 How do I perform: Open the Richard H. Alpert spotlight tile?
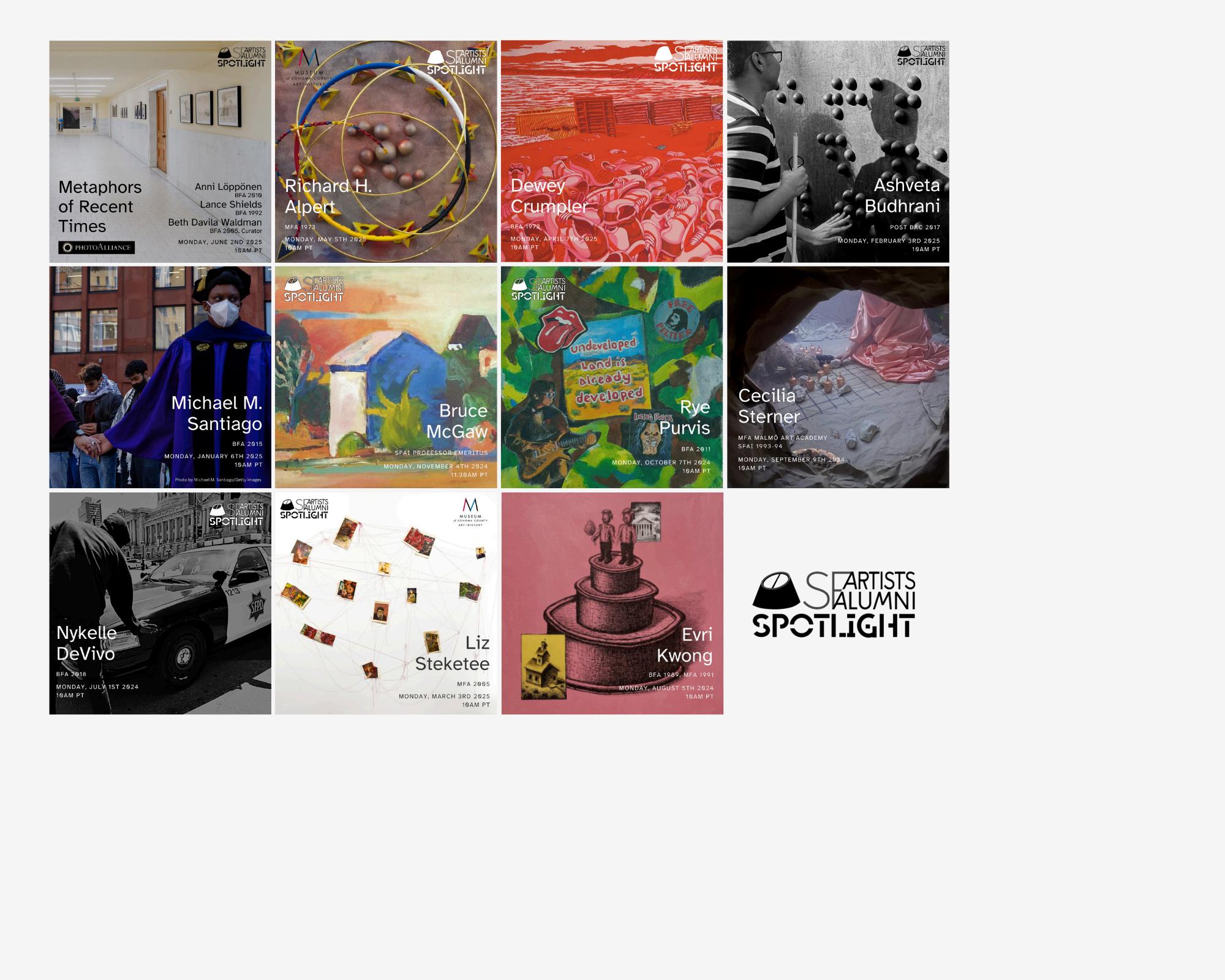pyautogui.click(x=386, y=151)
